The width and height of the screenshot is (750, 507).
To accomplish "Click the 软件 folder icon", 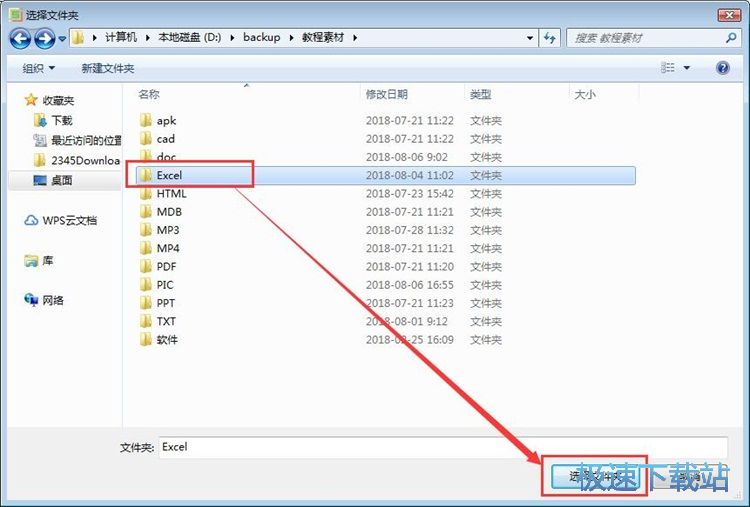I will click(x=145, y=339).
